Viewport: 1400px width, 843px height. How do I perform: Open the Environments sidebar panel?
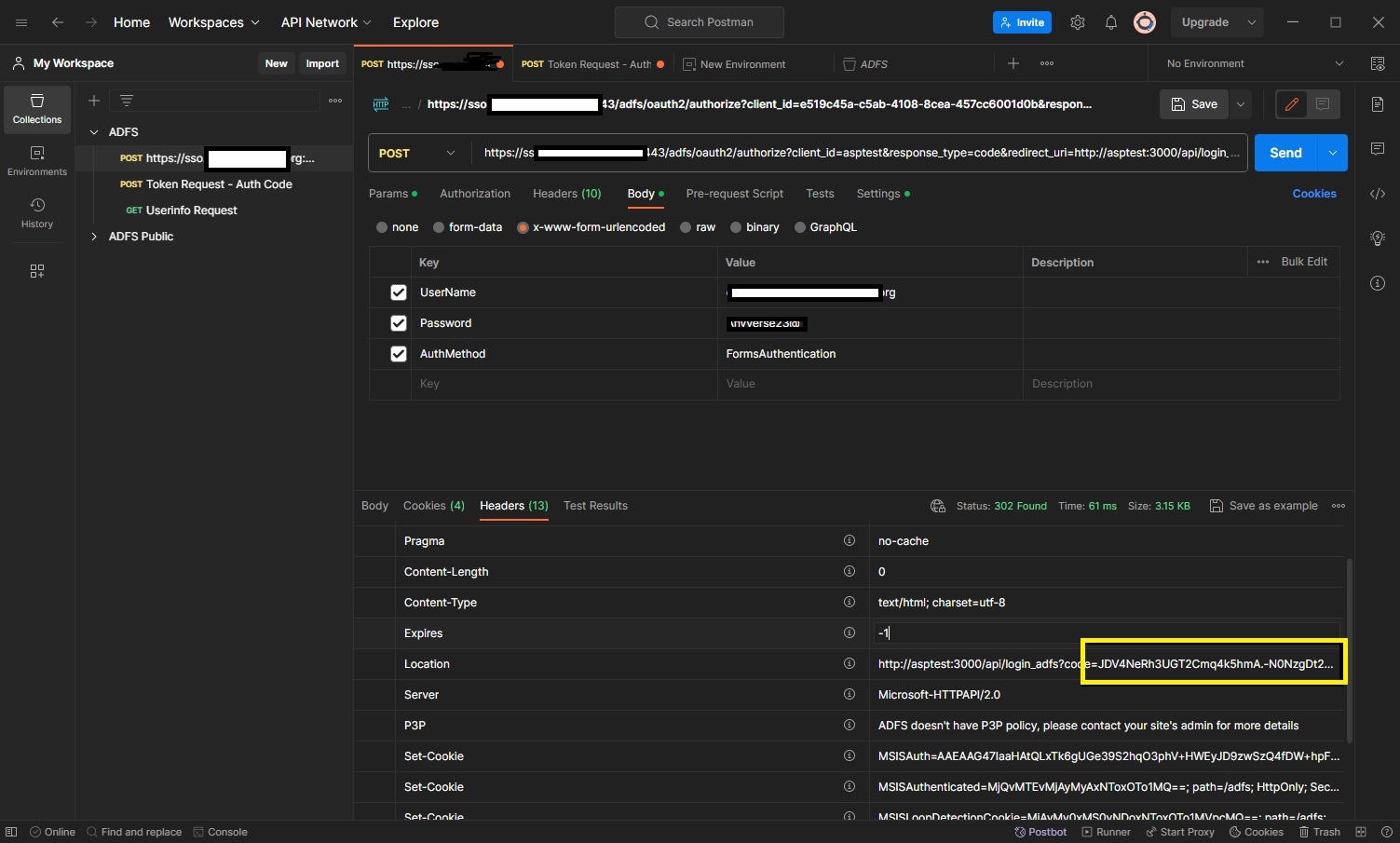[37, 161]
